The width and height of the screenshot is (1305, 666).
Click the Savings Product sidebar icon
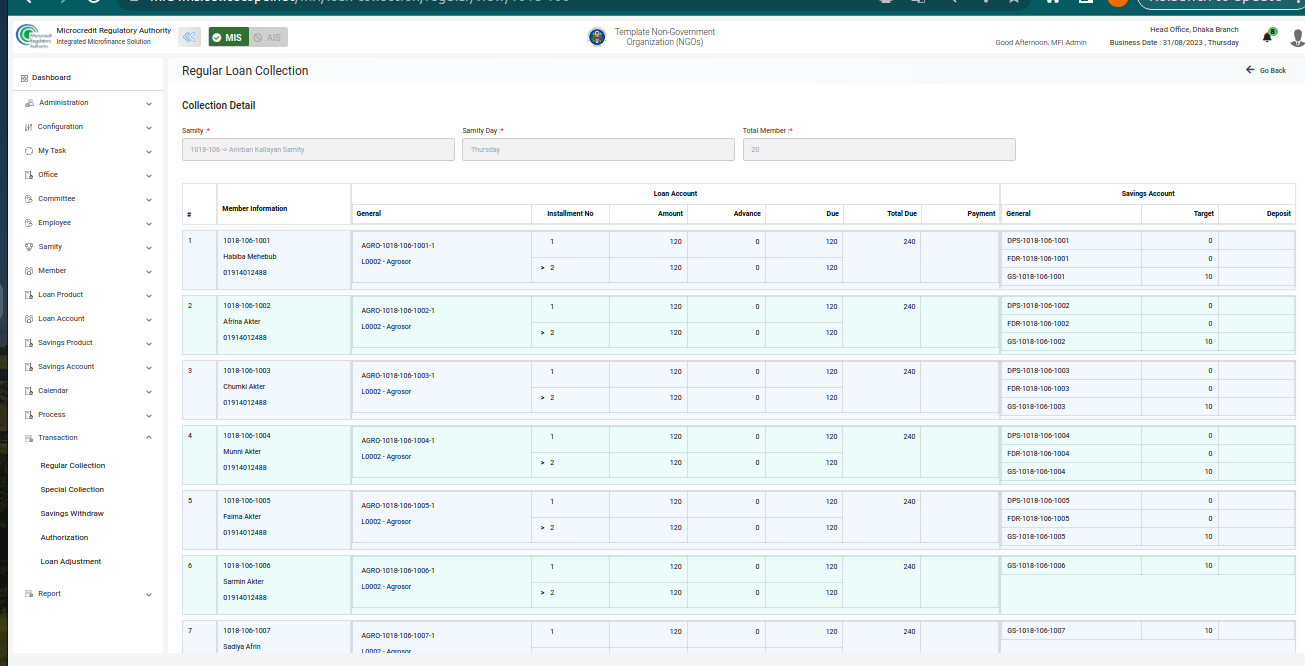29,343
